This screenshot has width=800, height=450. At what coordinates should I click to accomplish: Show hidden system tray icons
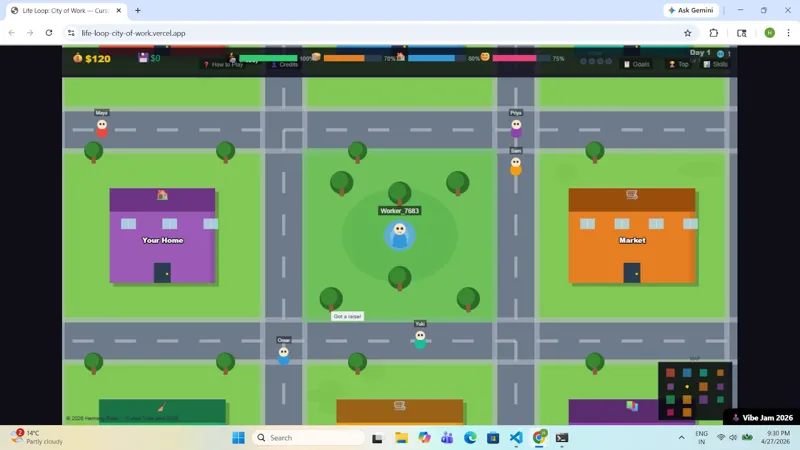coord(682,438)
